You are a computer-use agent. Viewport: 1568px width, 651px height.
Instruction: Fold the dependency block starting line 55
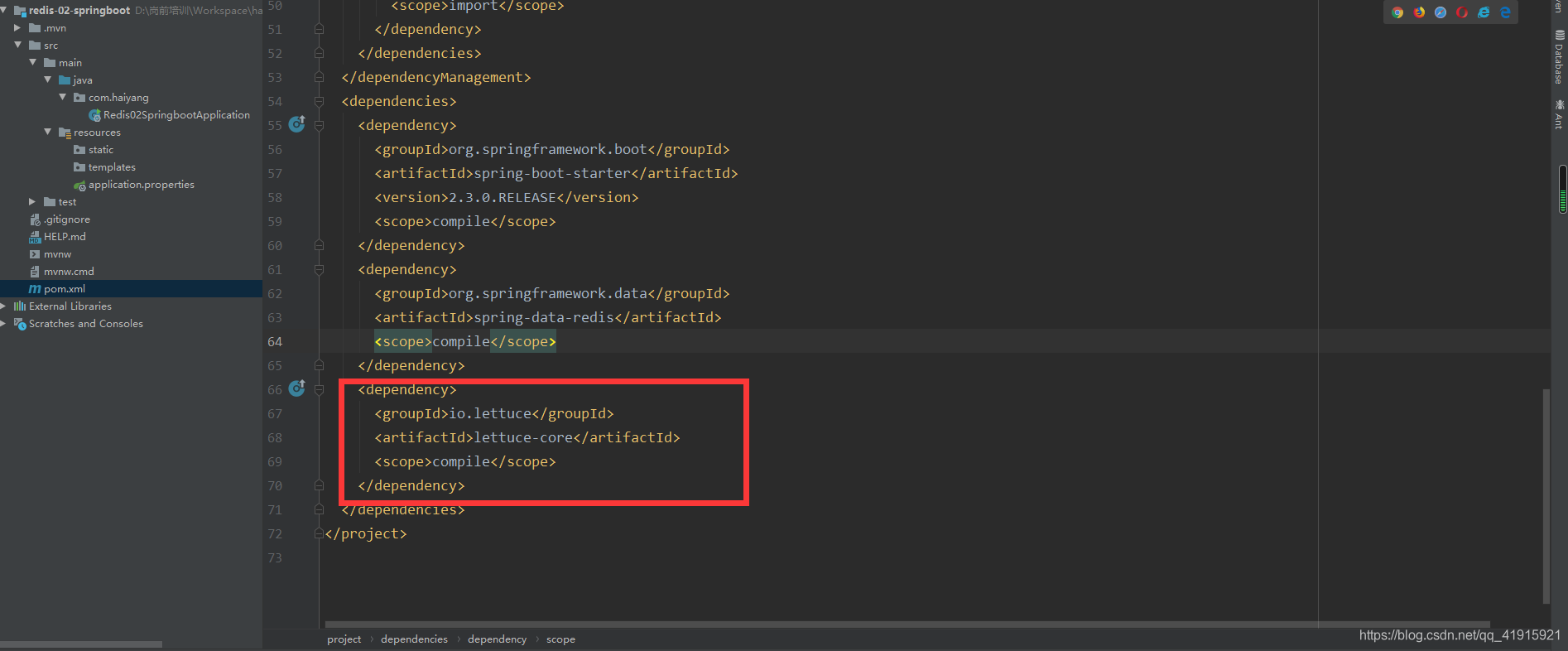(x=319, y=125)
